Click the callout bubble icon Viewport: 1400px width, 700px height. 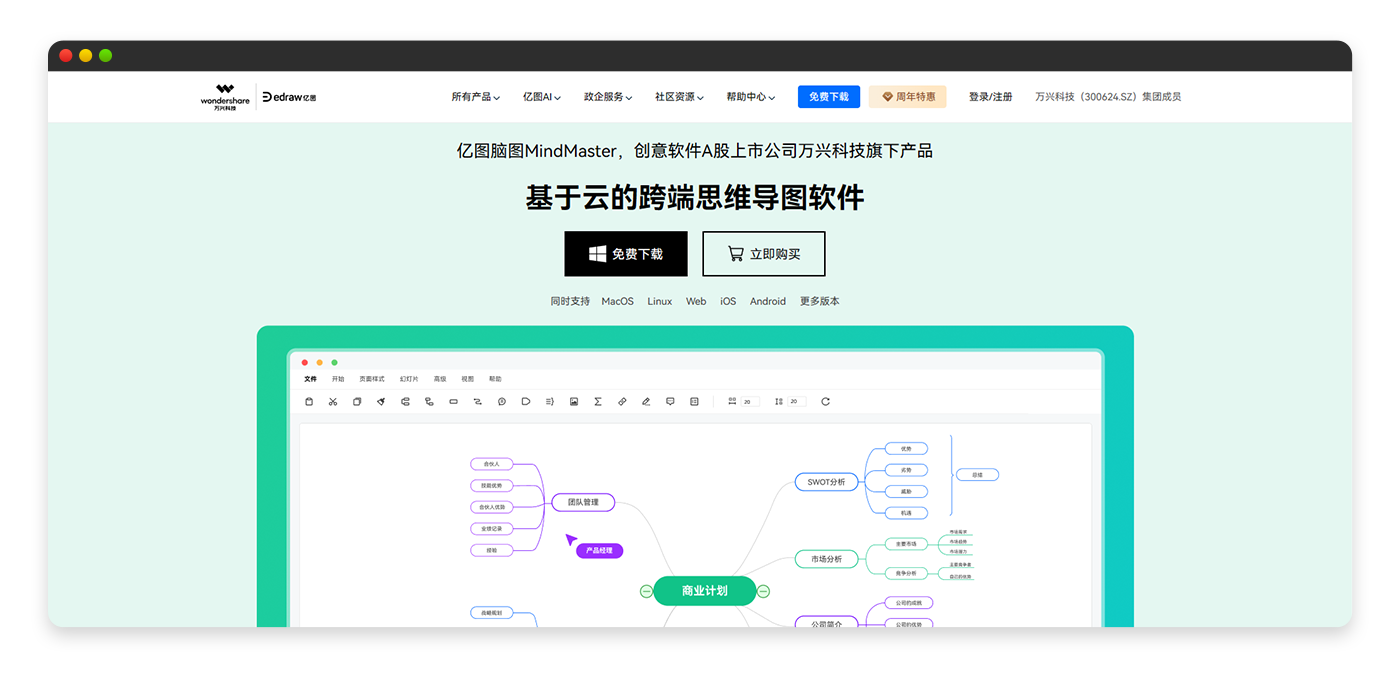tap(502, 401)
